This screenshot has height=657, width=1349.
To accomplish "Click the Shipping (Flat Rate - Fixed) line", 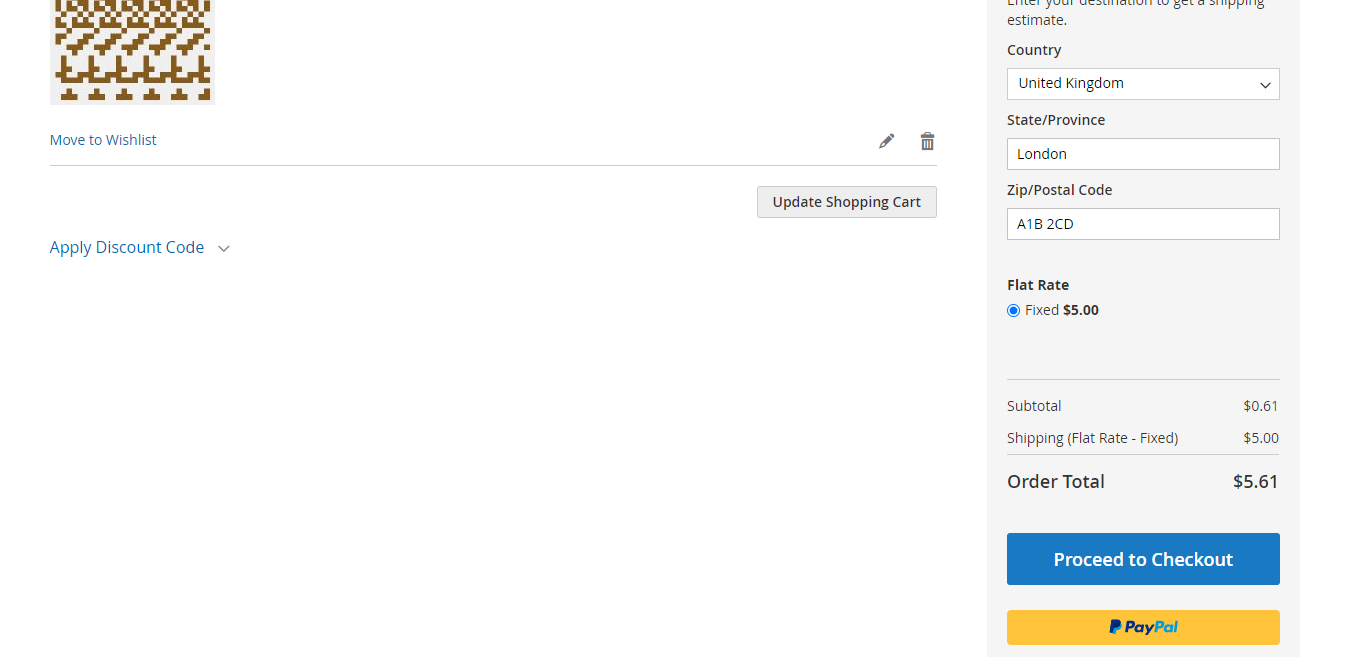I will 1092,437.
